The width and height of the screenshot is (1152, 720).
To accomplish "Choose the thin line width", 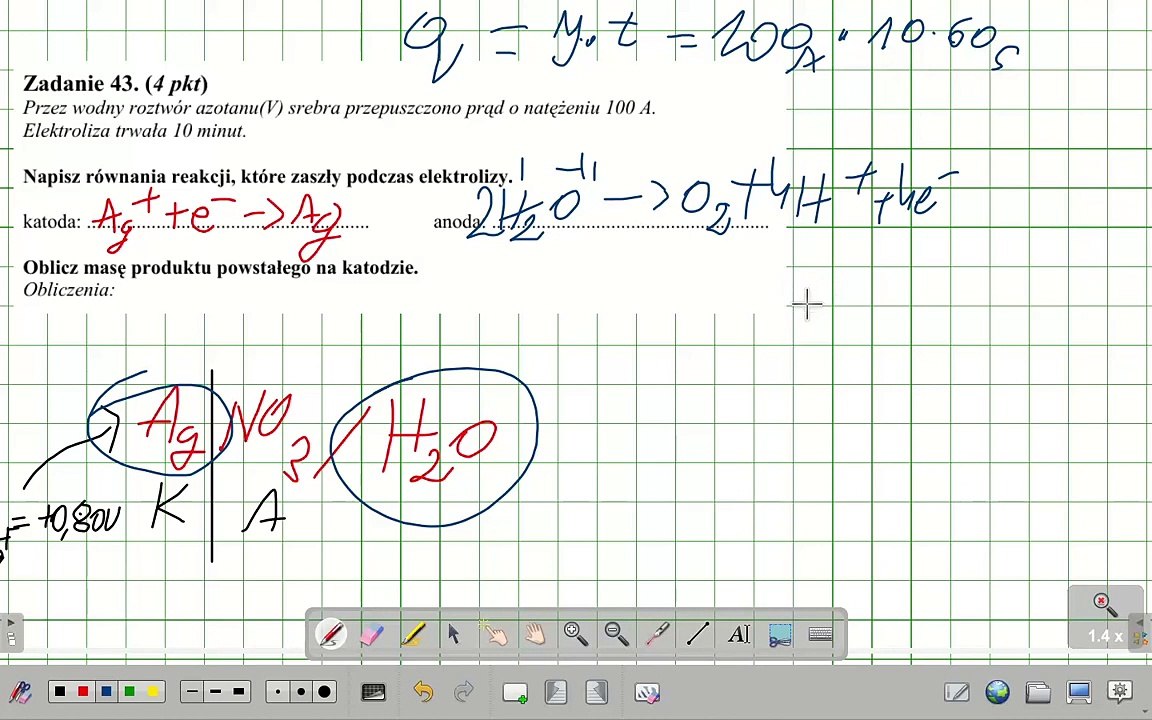I will pyautogui.click(x=192, y=692).
